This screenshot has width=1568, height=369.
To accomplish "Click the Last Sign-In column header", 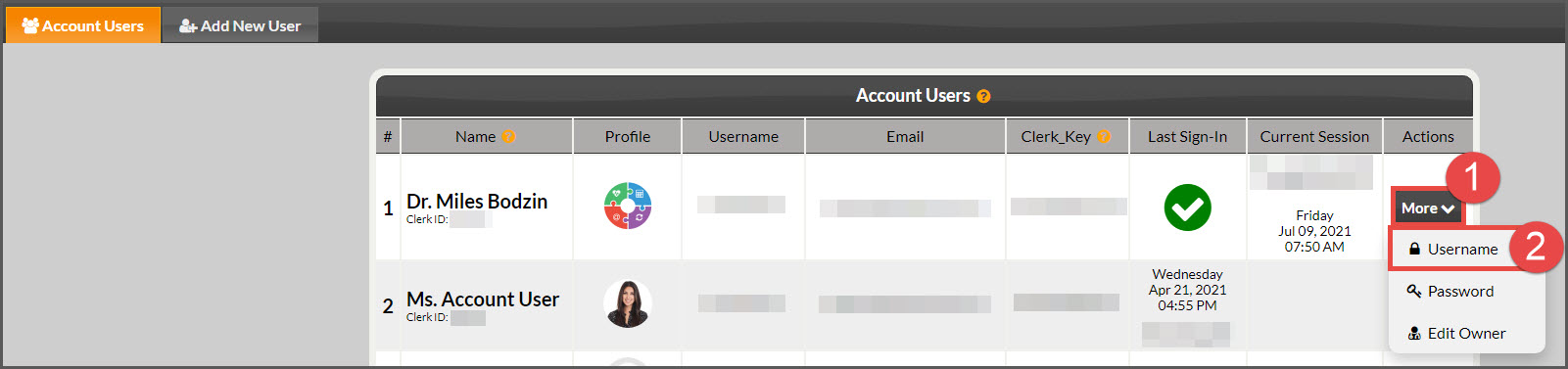I will coord(1187,137).
